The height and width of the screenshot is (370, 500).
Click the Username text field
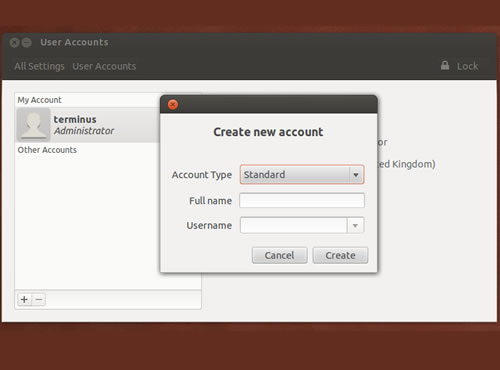pyautogui.click(x=294, y=225)
